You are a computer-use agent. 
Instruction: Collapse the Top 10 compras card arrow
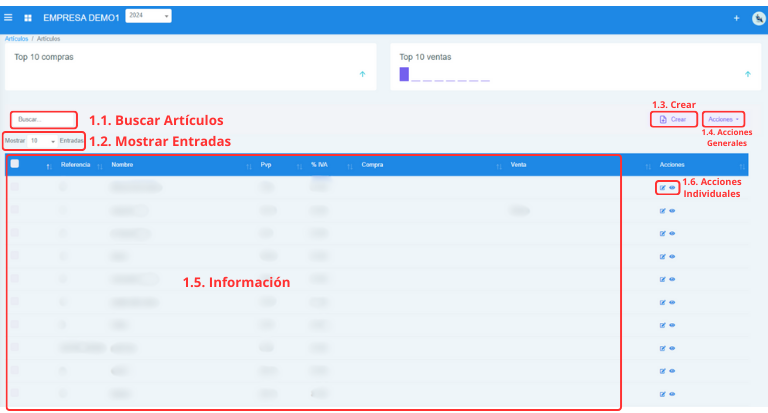[362, 74]
